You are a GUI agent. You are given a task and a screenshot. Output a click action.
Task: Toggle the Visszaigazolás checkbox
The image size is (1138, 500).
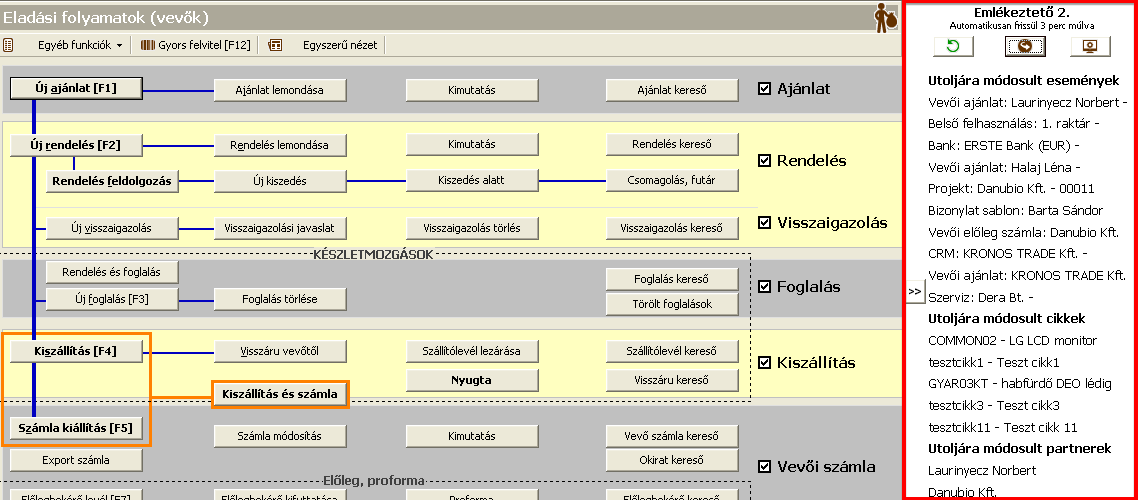765,223
